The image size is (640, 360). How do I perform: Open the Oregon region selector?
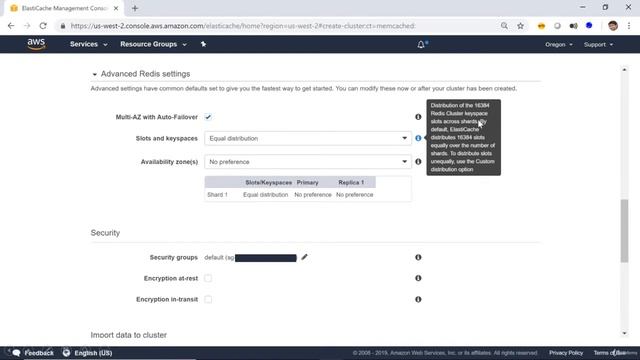558,44
